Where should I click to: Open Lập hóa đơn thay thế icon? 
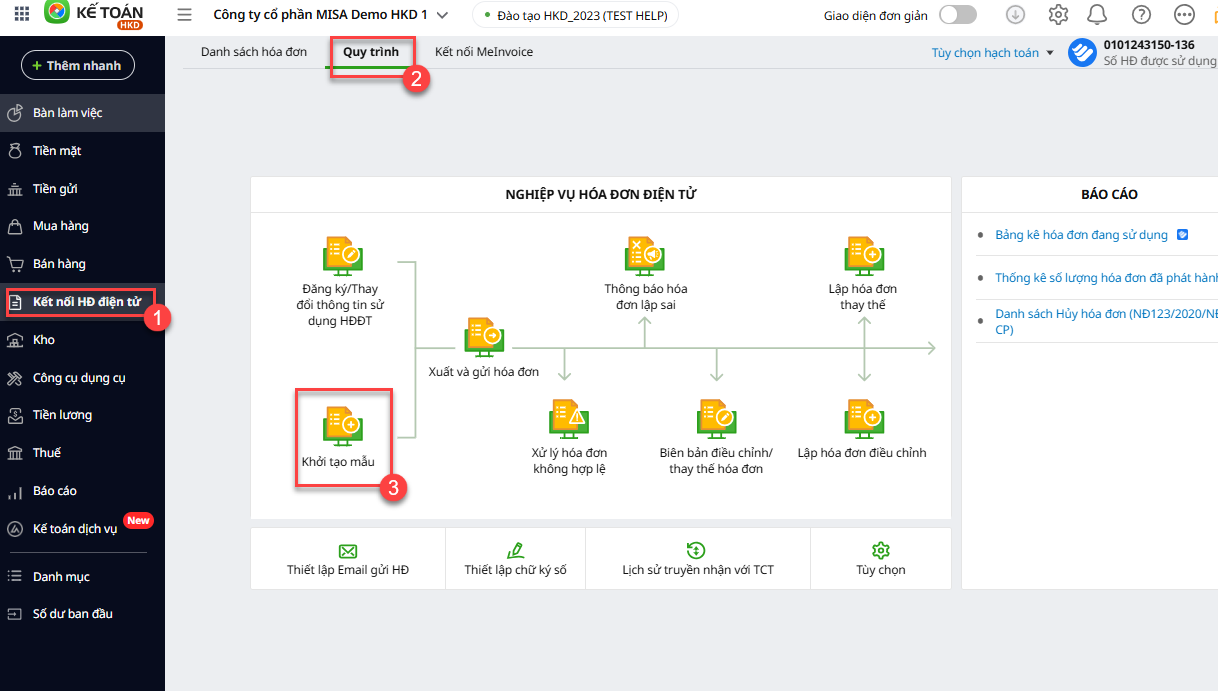coord(862,256)
